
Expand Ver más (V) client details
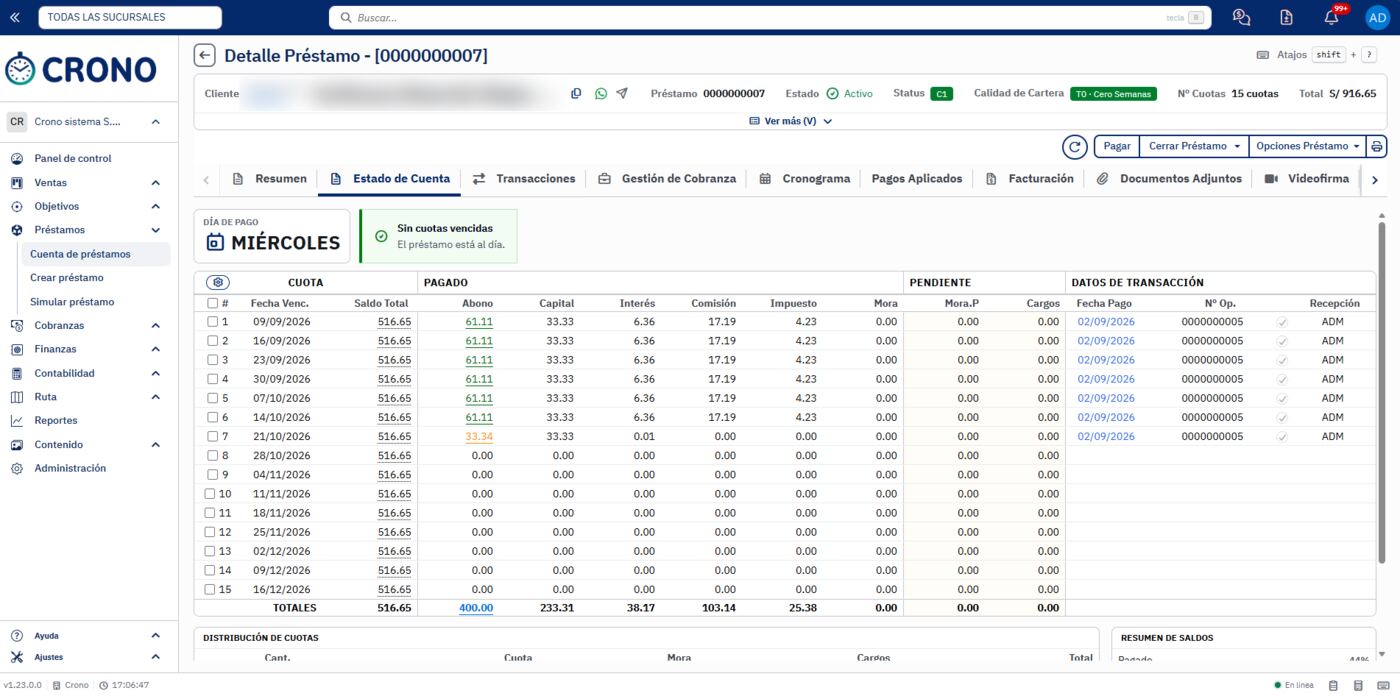[x=790, y=121]
